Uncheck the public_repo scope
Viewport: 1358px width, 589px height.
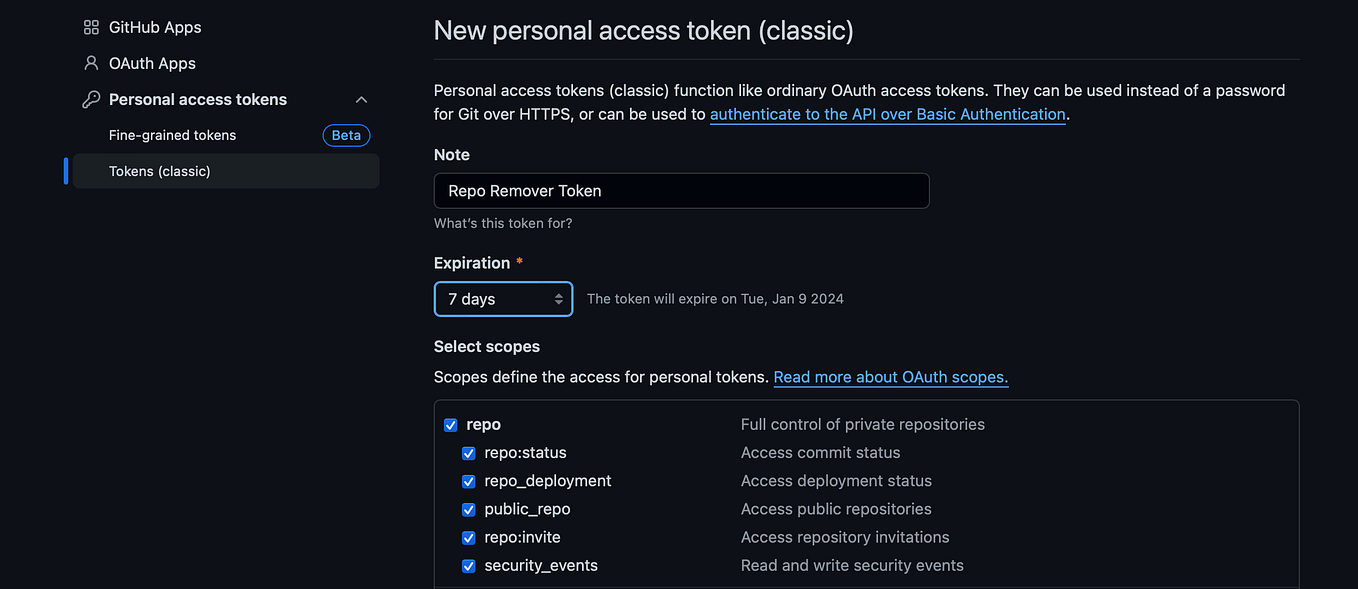[x=468, y=509]
